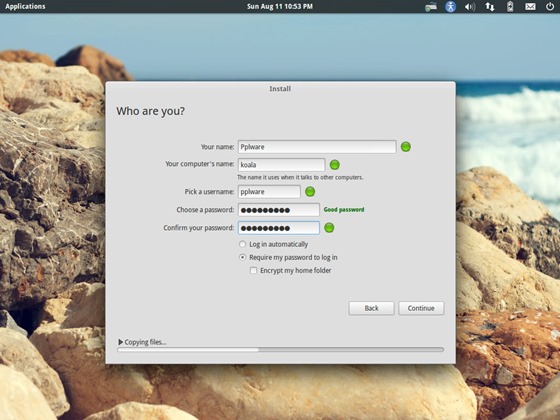The width and height of the screenshot is (560, 420).
Task: Open the sound volume indicator
Action: tap(470, 6)
